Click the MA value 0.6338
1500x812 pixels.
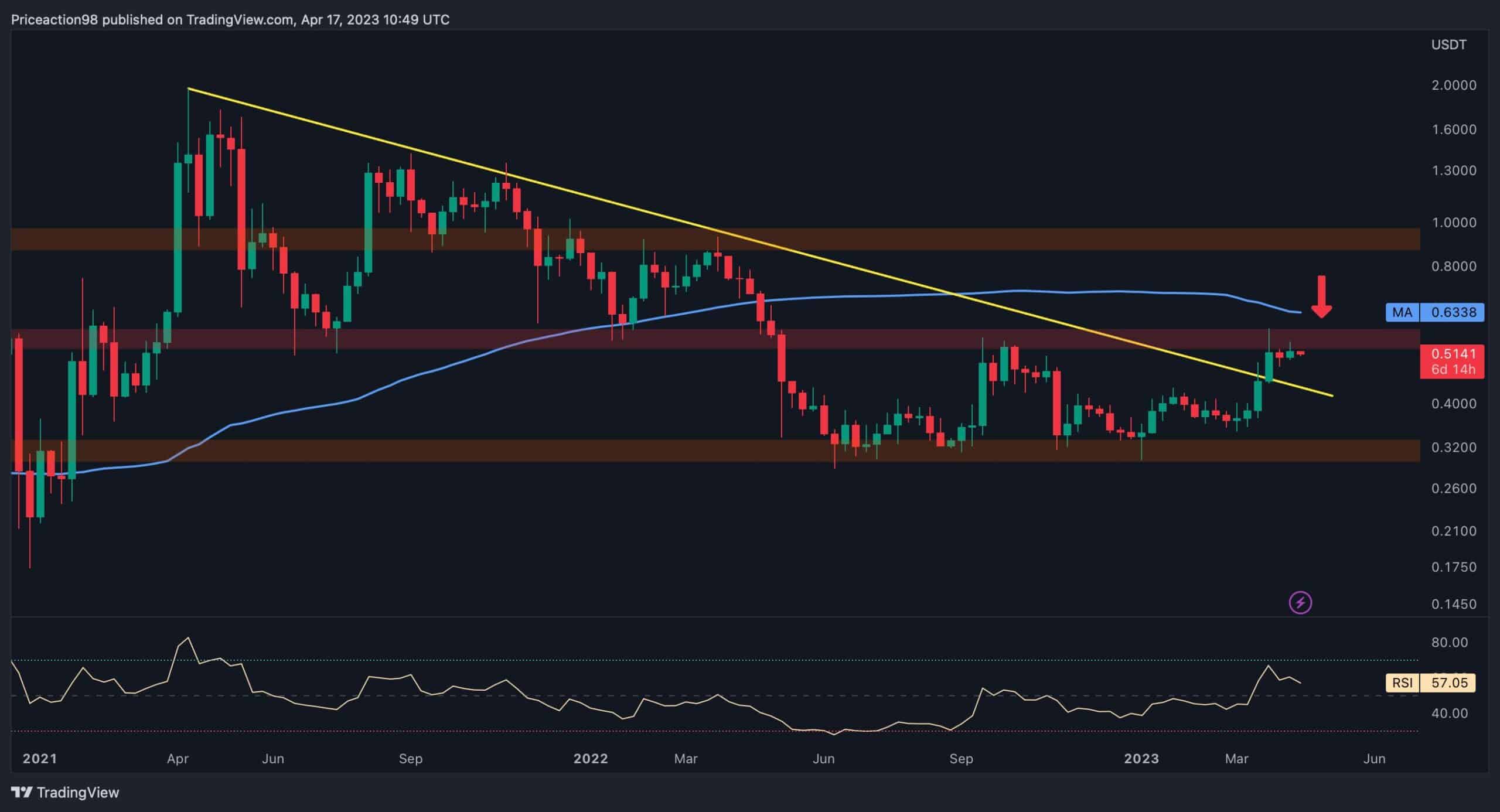click(1453, 312)
